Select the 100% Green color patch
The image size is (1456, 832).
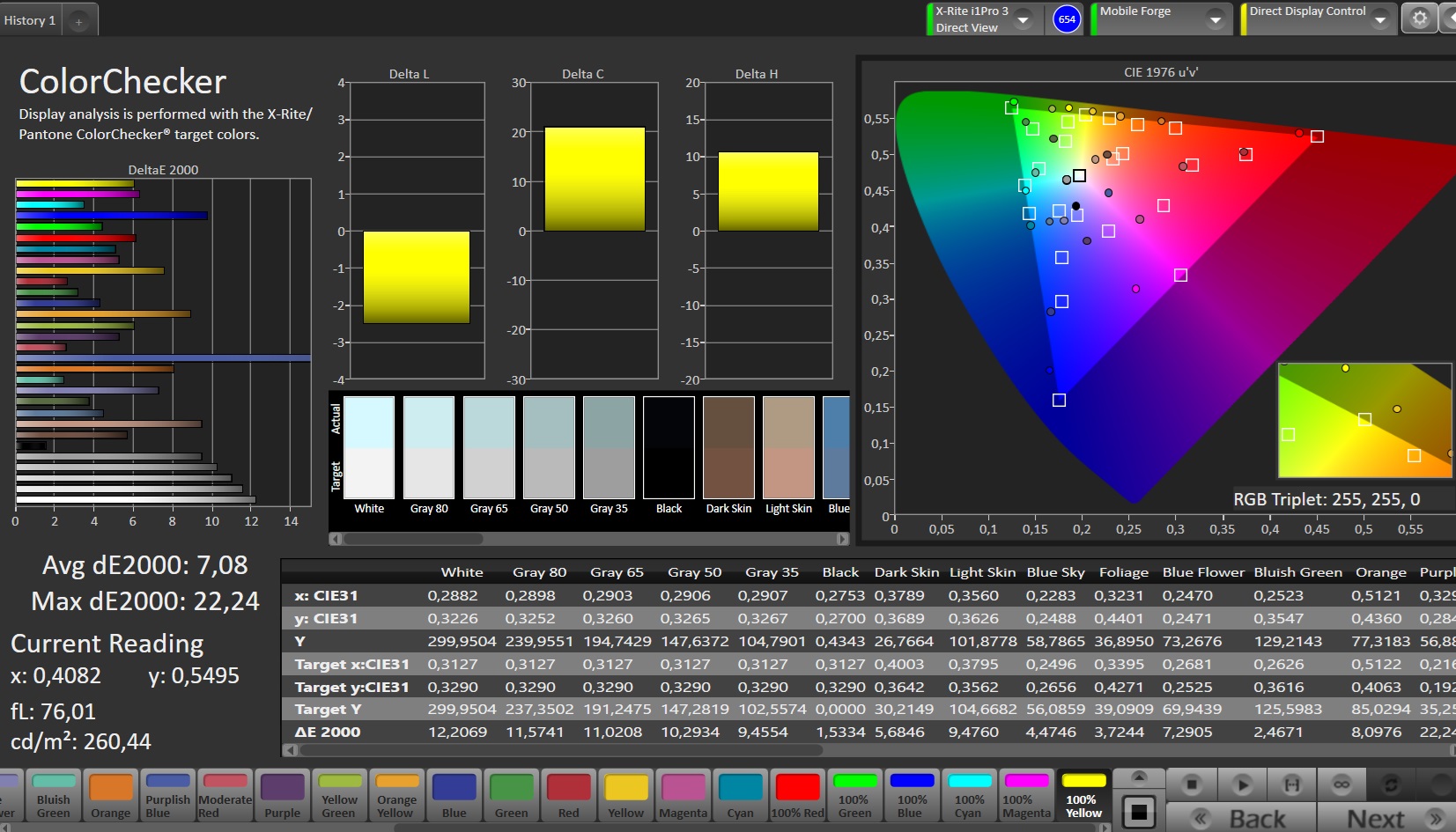(x=854, y=796)
